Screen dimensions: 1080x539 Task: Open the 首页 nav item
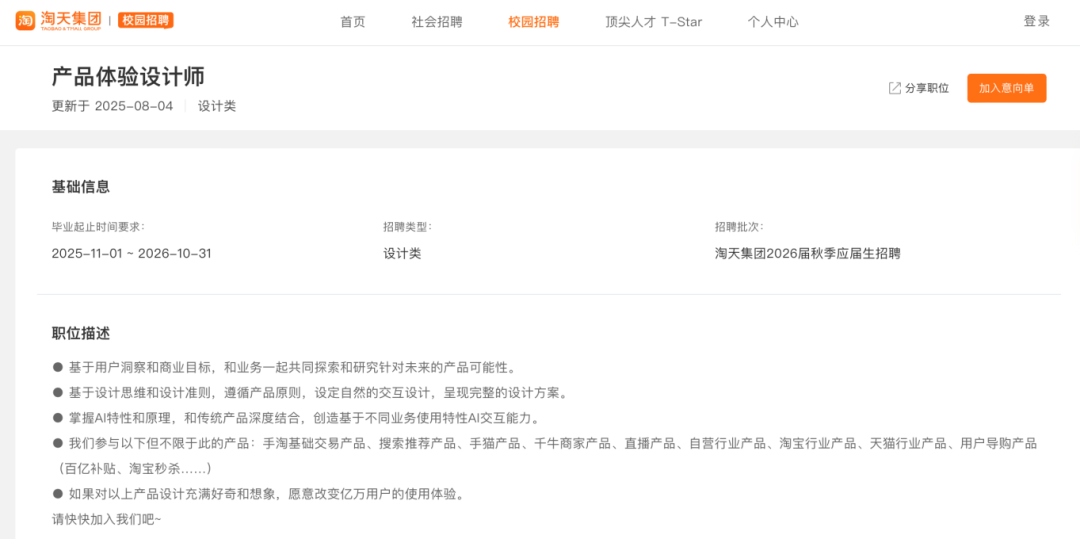click(353, 22)
